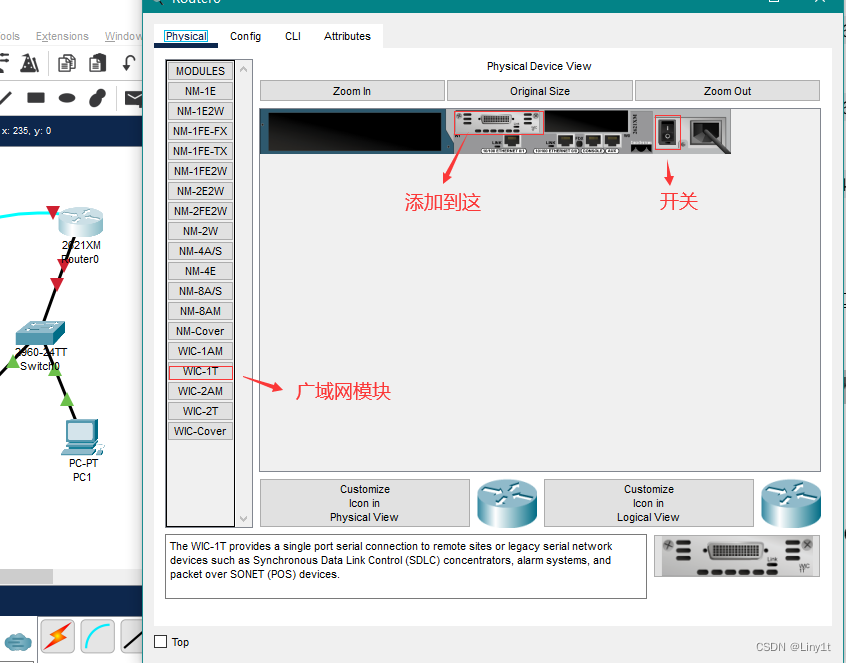Click the WIC-1T module preview image

736,556
